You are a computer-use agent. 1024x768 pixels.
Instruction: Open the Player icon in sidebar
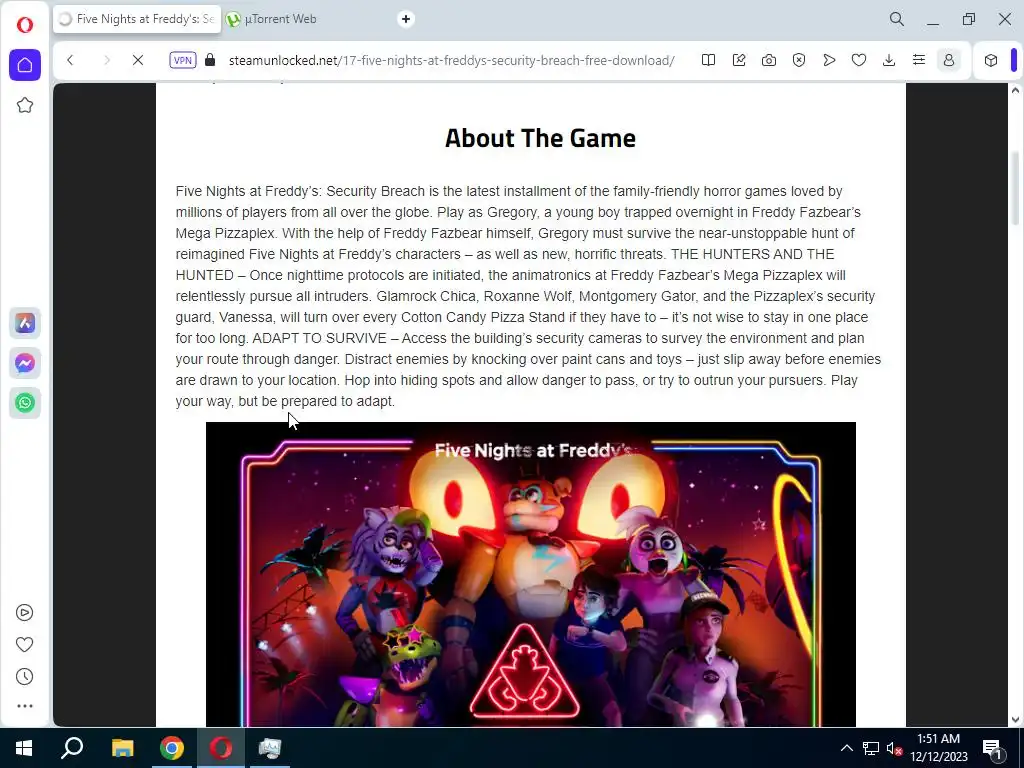click(x=24, y=613)
